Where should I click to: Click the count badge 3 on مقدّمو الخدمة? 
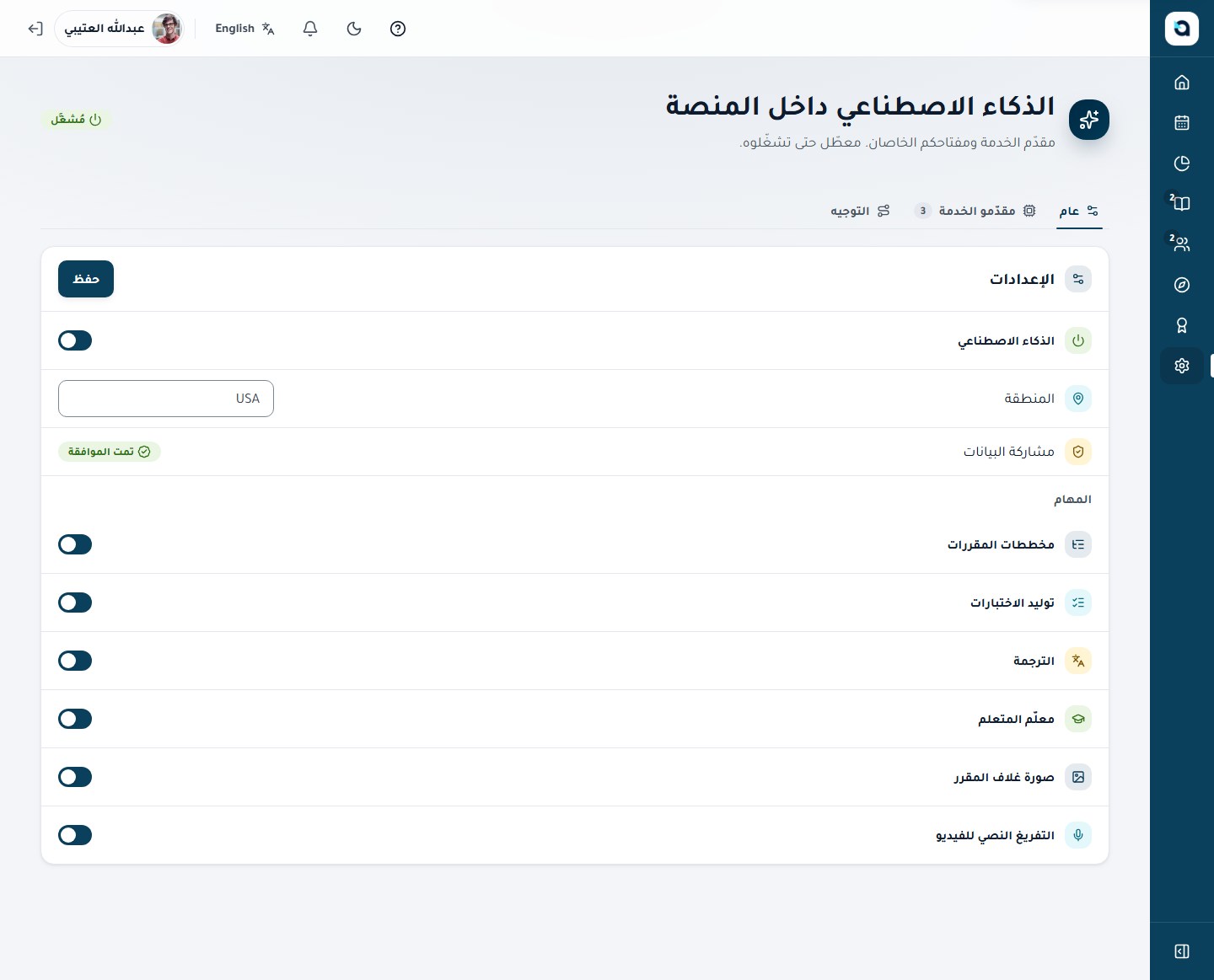click(923, 211)
